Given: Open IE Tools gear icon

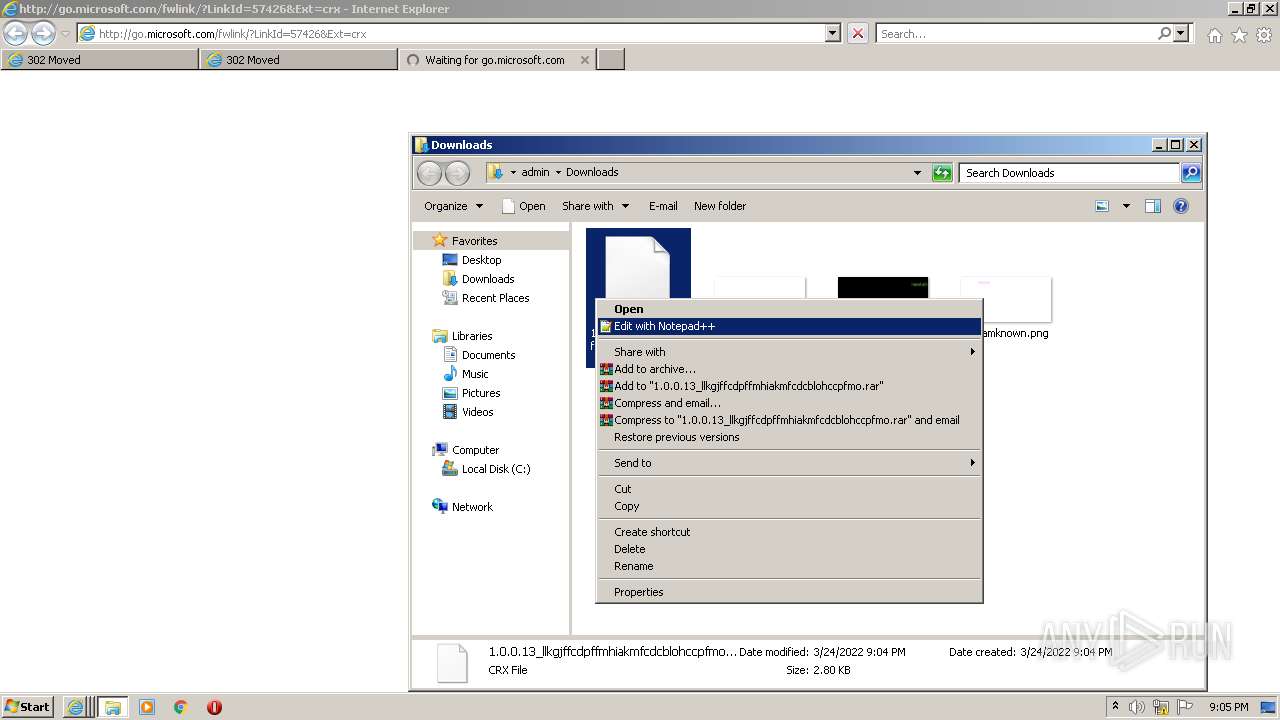Looking at the screenshot, I should click(x=1264, y=35).
